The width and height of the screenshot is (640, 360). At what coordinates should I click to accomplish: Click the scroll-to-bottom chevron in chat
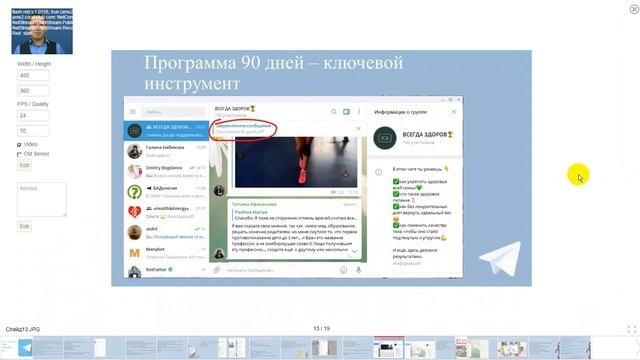click(x=354, y=251)
